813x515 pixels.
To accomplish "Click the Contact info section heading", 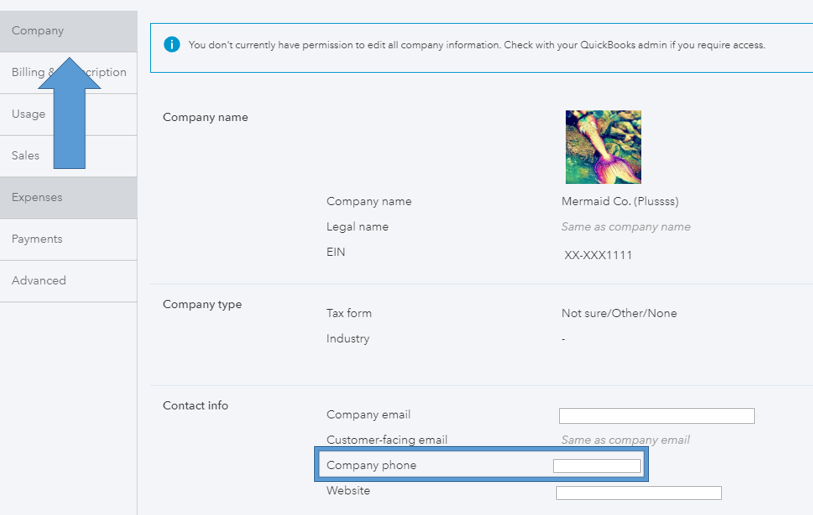I will tap(195, 405).
